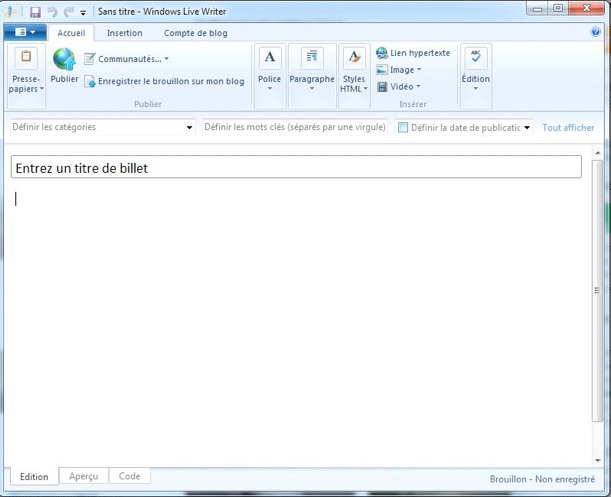
Task: Click the Redo arrow in the quick access toolbar
Action: tap(69, 12)
